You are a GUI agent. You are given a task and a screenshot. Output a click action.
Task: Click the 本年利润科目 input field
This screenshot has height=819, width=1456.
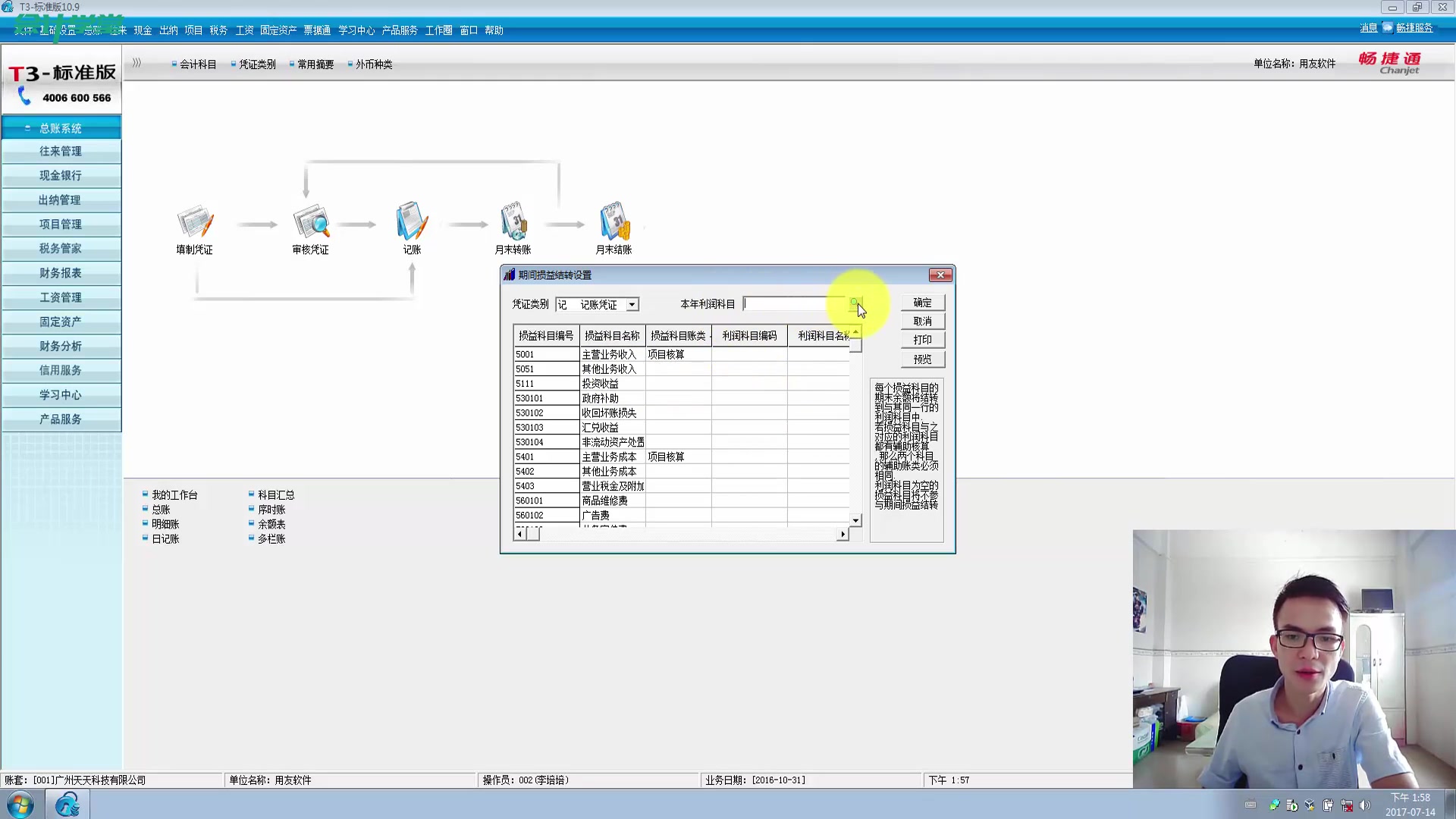click(792, 304)
